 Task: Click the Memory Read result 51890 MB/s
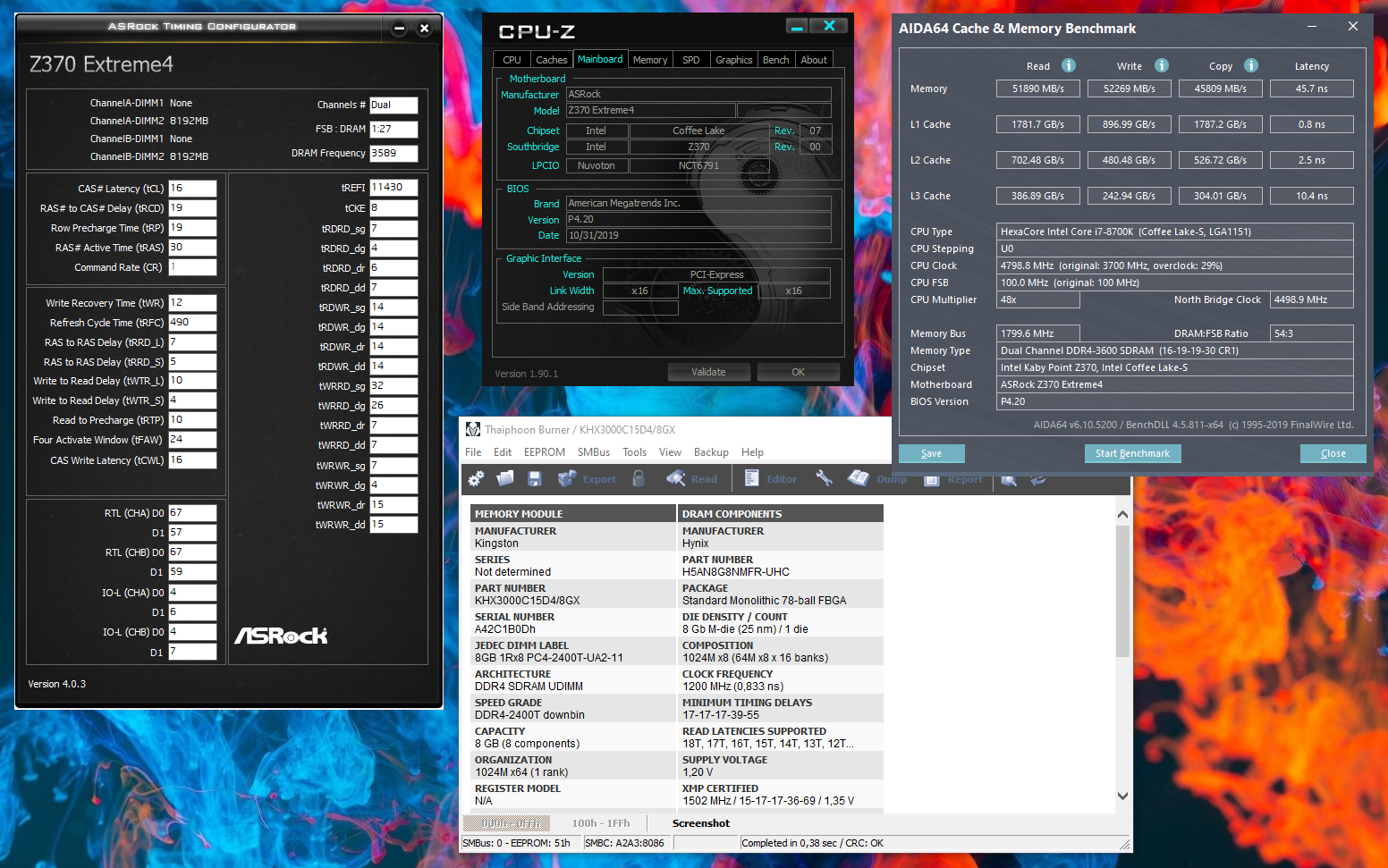[1038, 88]
